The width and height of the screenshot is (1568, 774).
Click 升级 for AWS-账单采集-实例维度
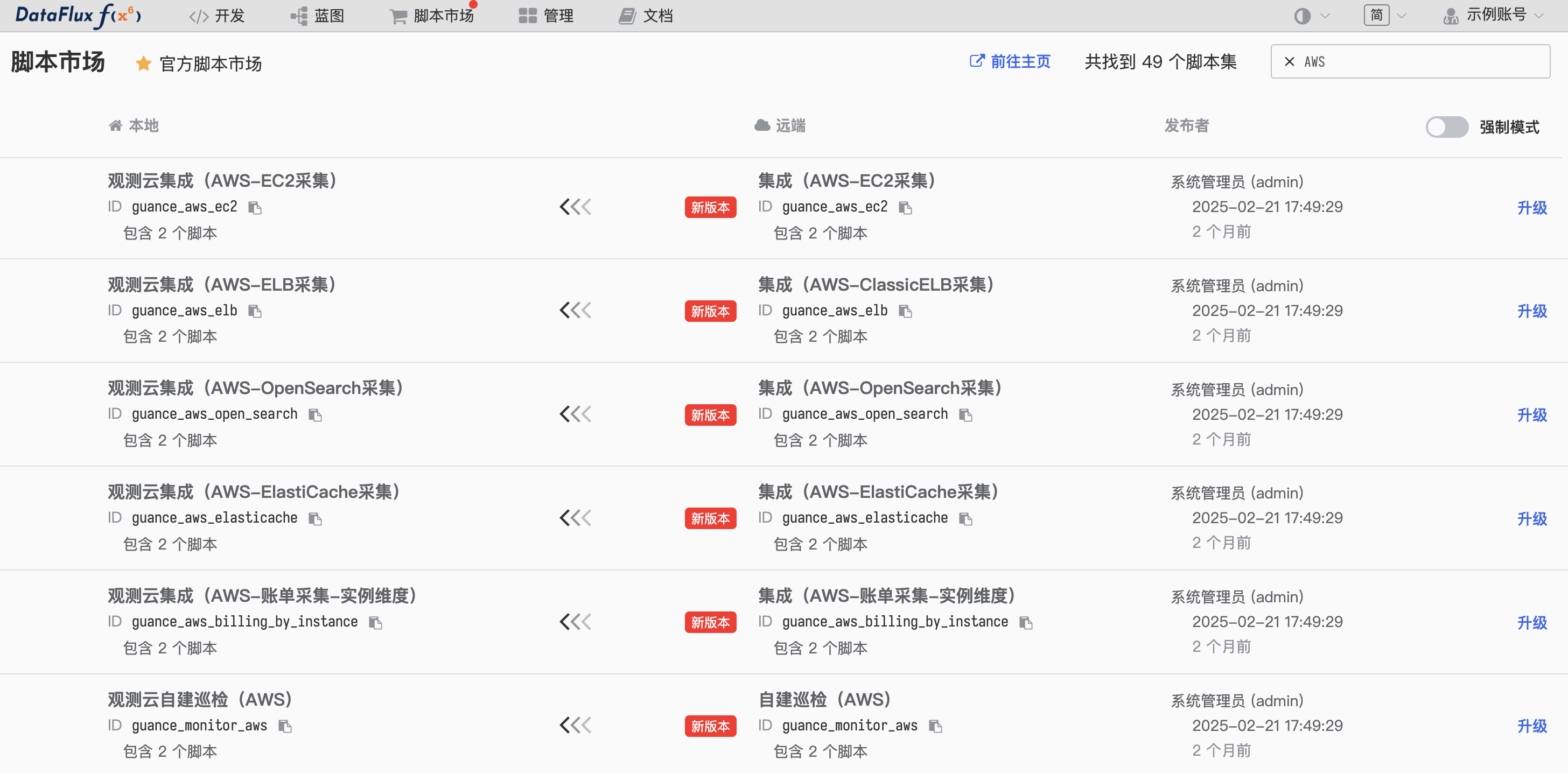point(1532,623)
